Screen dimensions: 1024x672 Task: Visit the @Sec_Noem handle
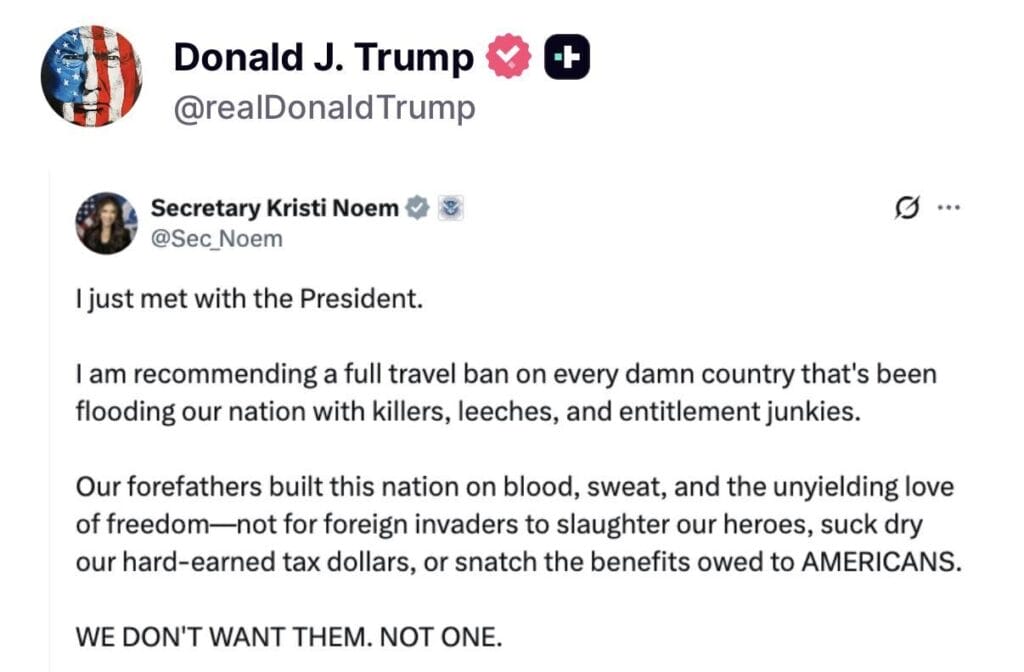point(216,238)
